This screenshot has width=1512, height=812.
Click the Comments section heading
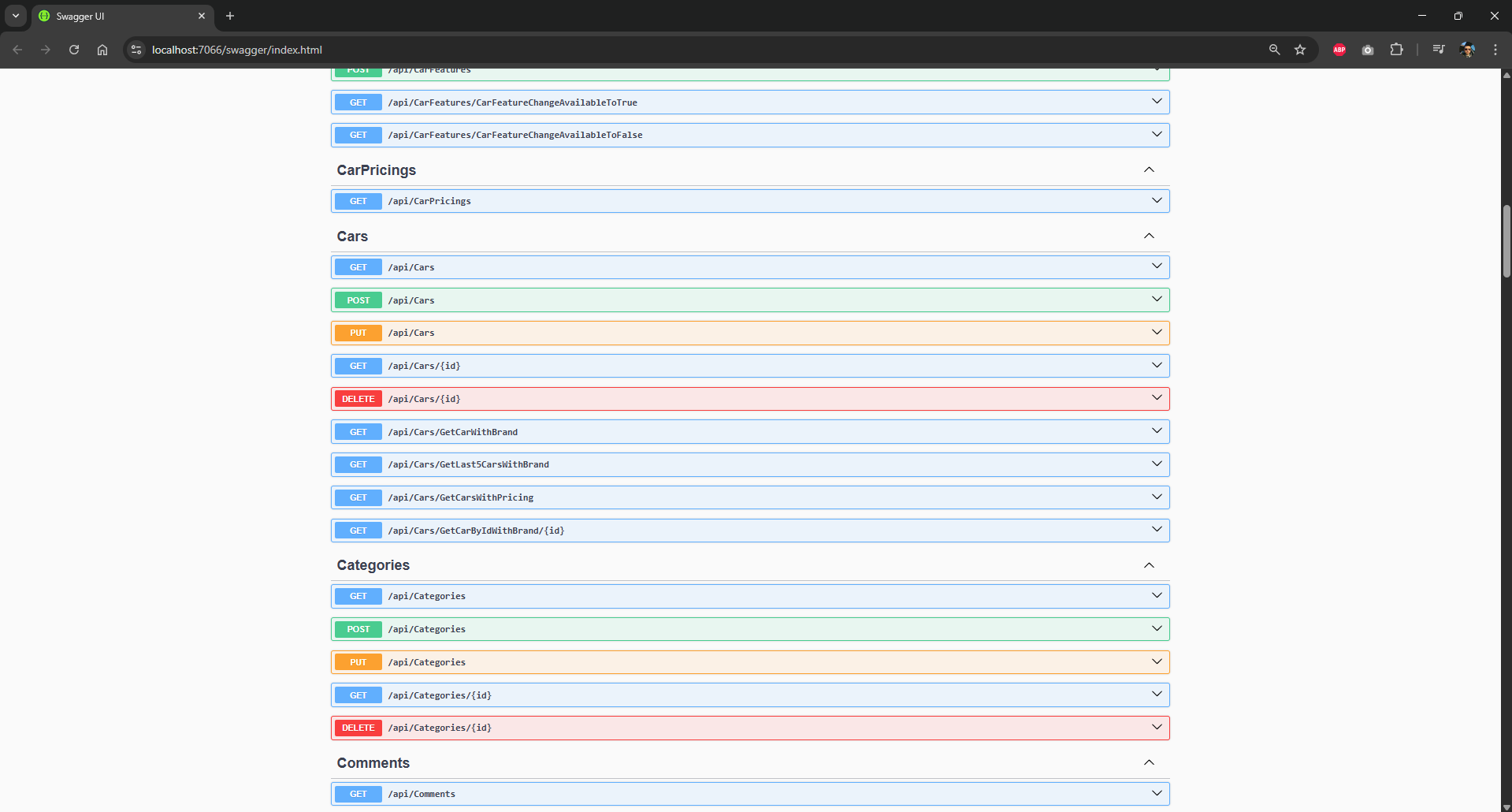(373, 763)
